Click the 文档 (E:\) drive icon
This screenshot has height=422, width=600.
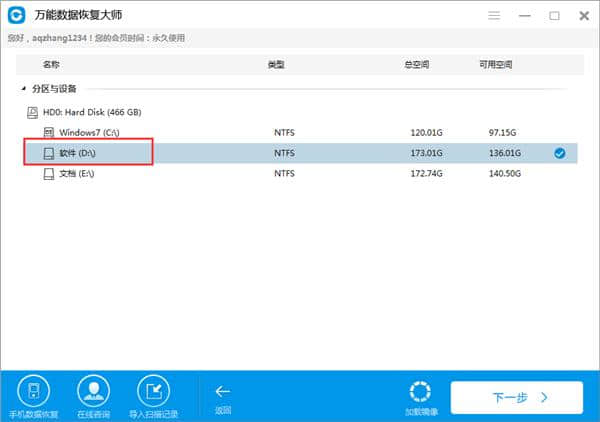click(48, 174)
